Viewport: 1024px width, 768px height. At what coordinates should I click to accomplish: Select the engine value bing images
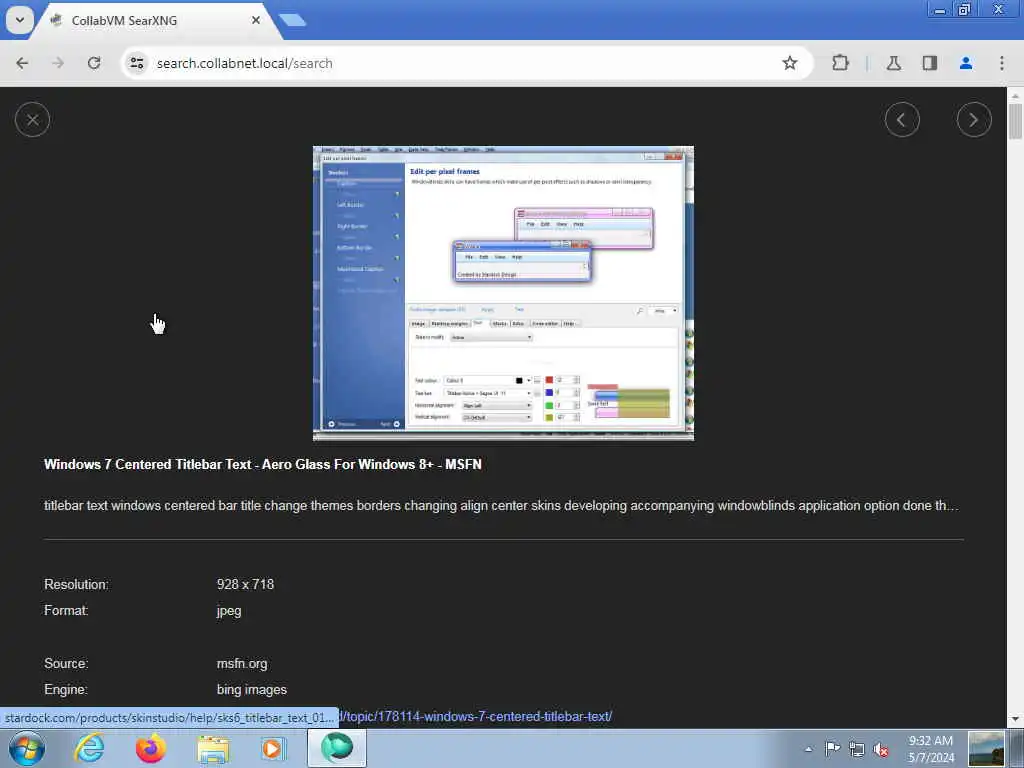[251, 690]
